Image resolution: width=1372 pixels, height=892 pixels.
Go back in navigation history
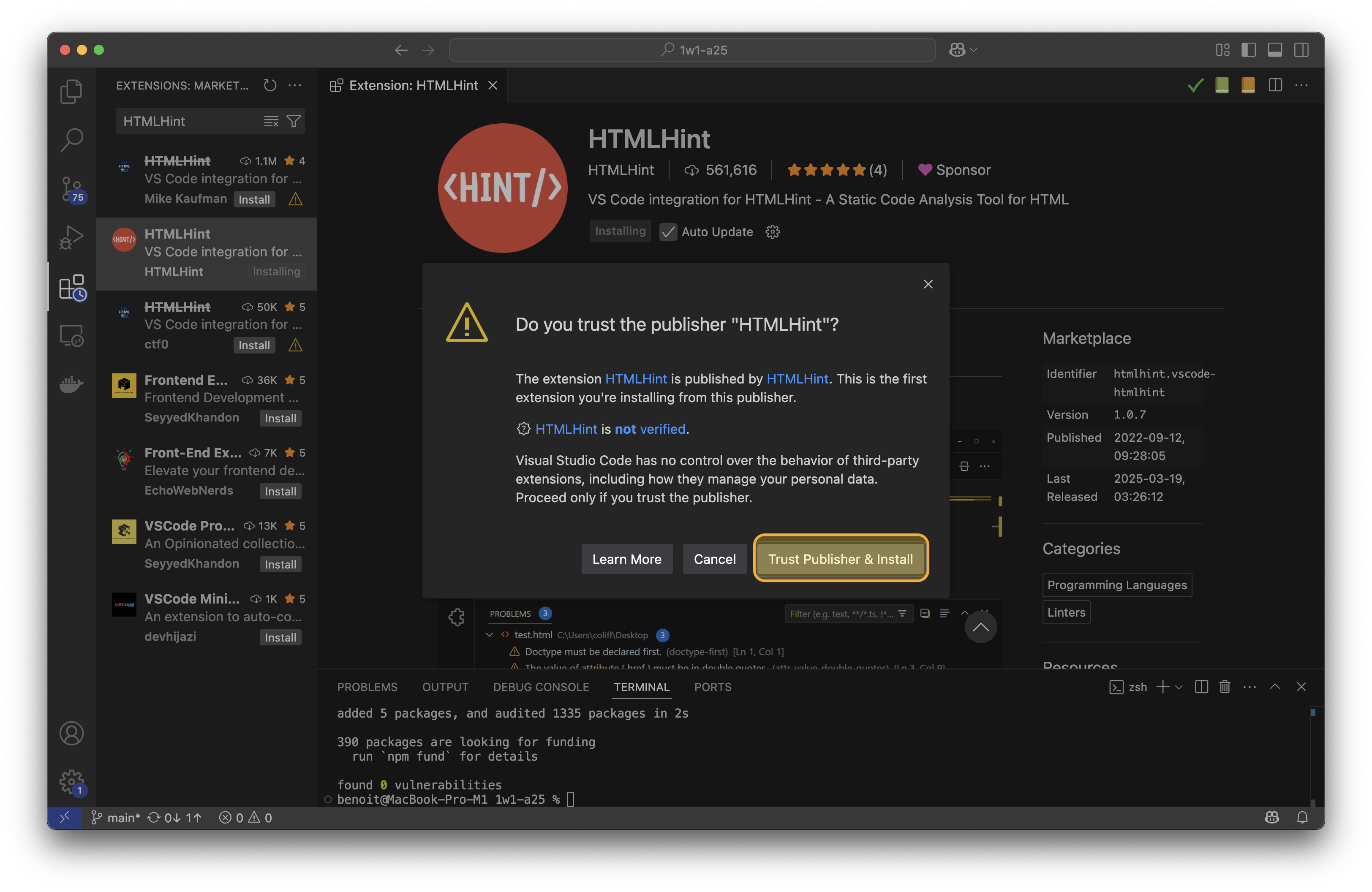401,50
